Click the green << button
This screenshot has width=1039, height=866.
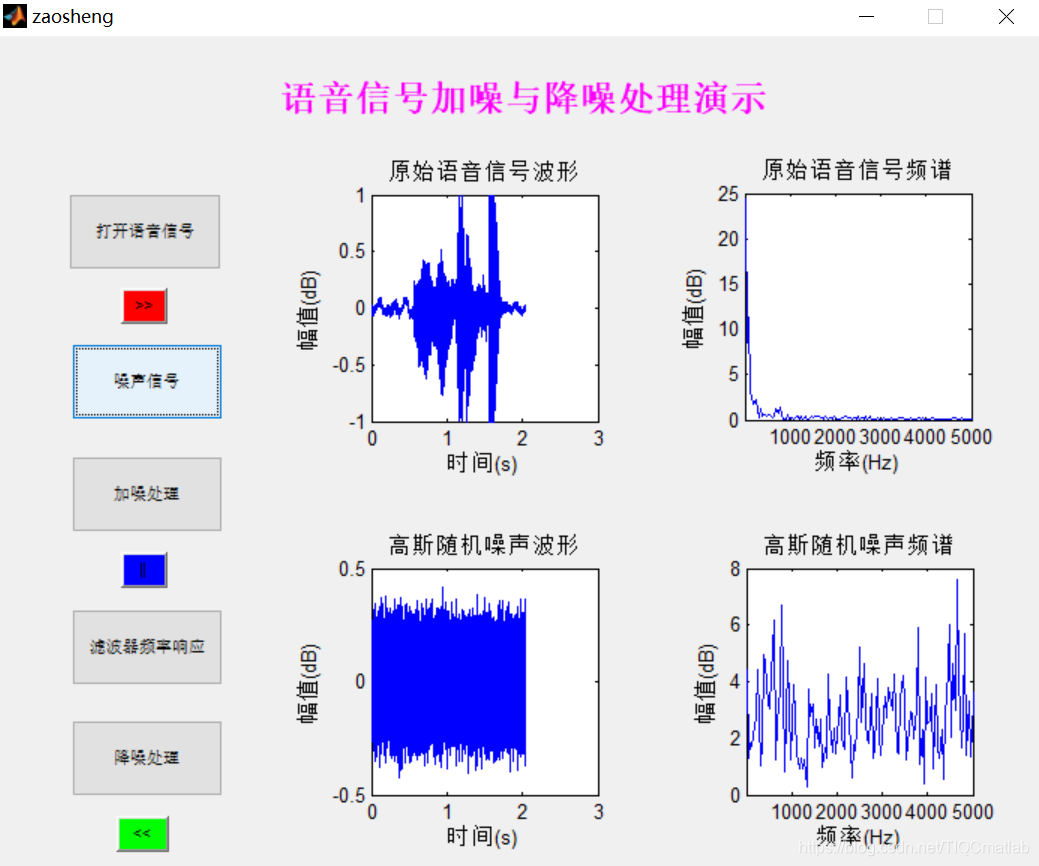click(143, 834)
